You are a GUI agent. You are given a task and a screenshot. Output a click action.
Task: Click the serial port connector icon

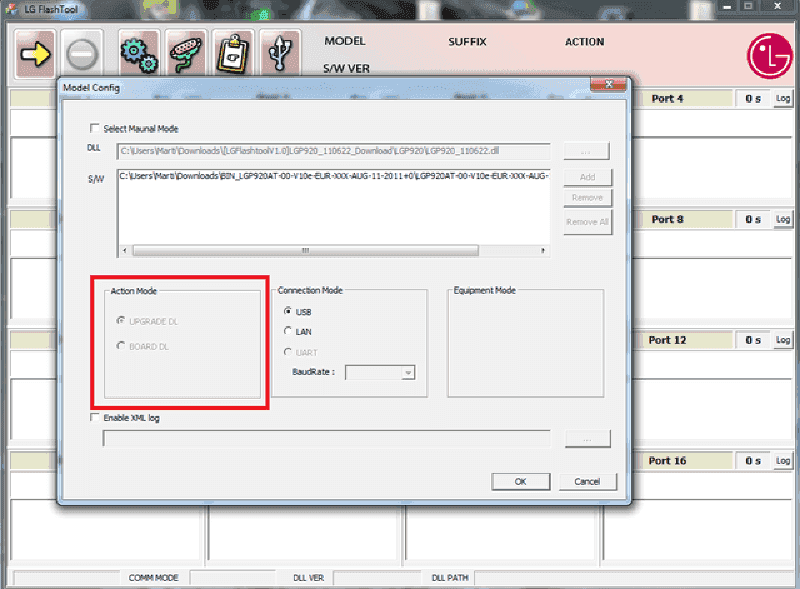(186, 54)
